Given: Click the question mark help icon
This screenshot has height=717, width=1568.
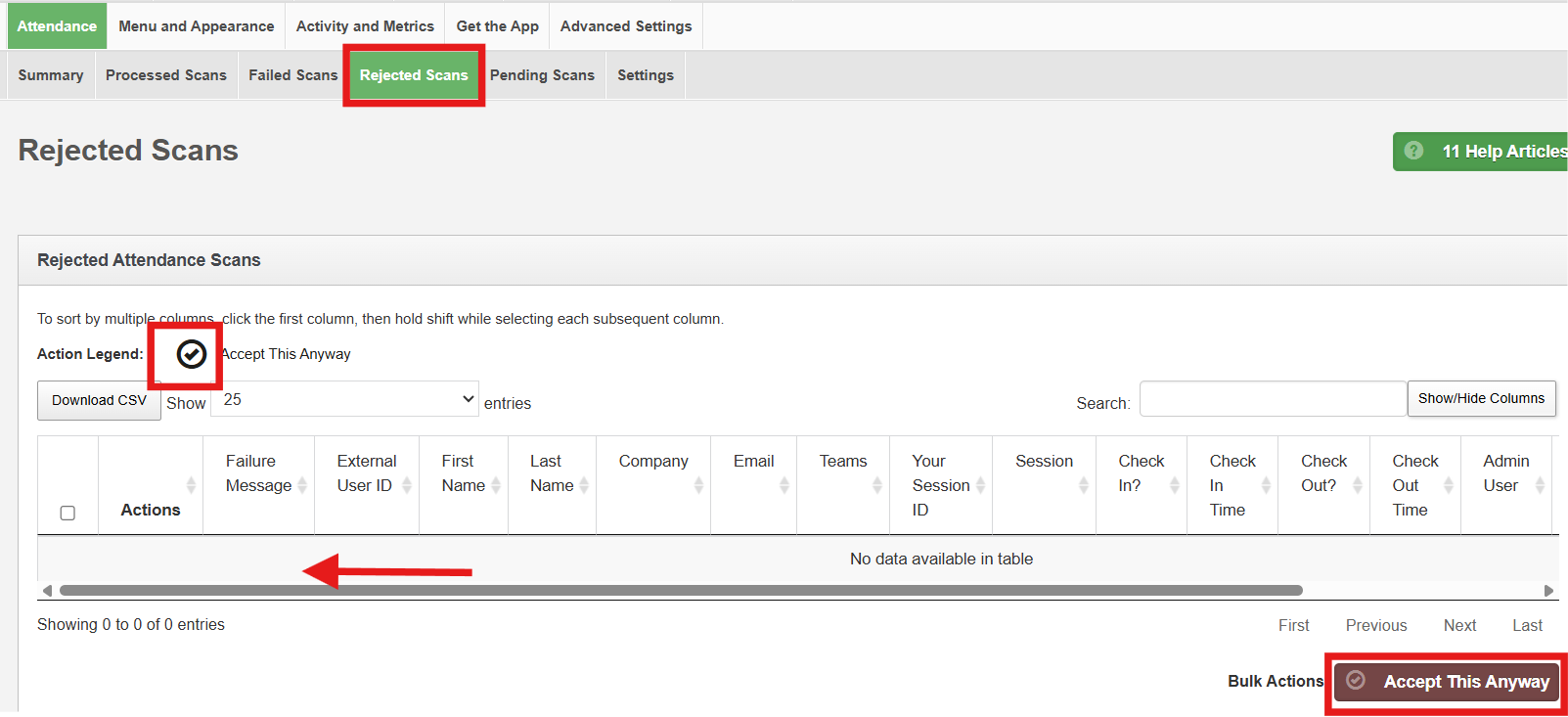Looking at the screenshot, I should pyautogui.click(x=1413, y=151).
